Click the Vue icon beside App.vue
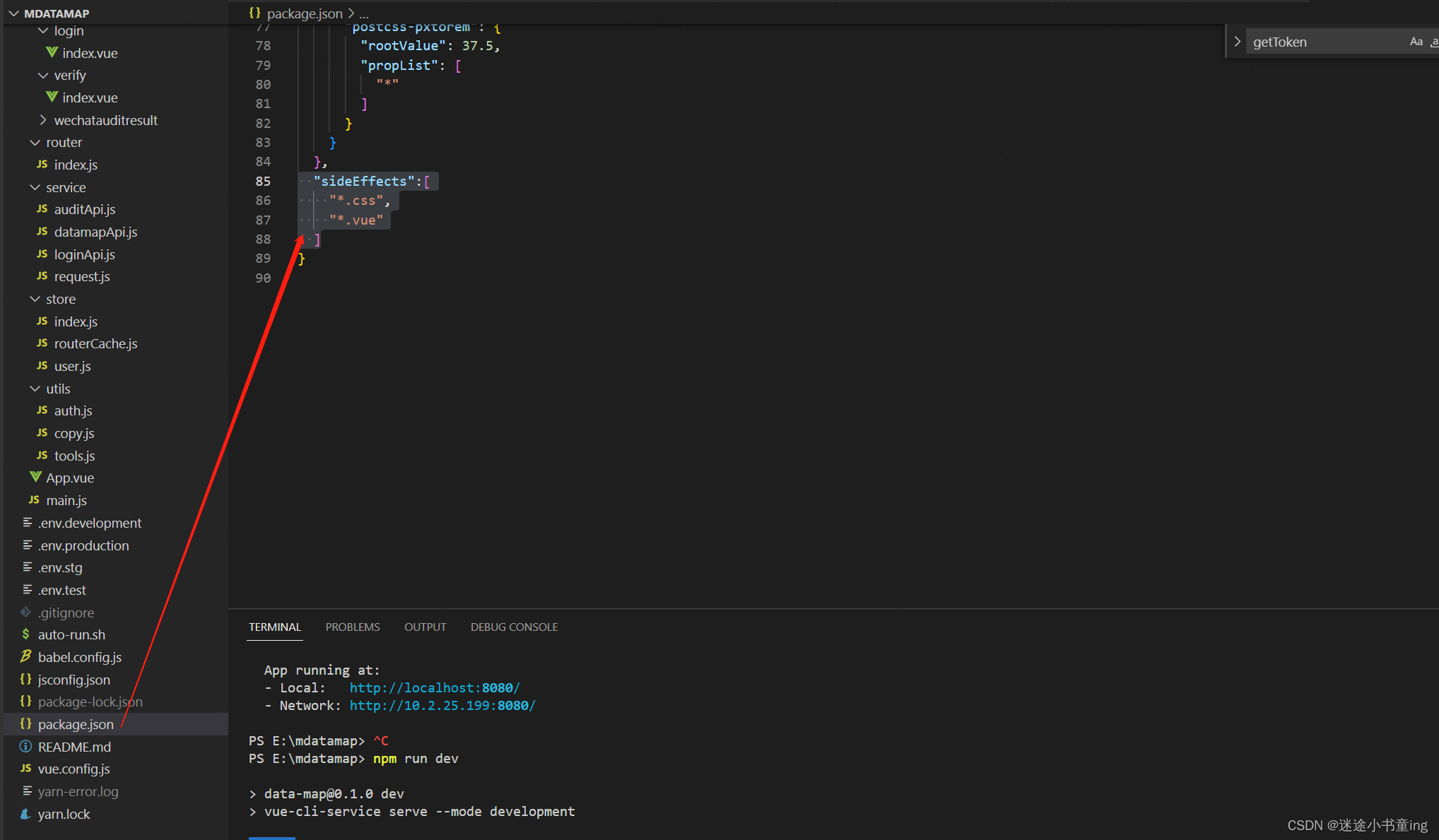 point(35,478)
